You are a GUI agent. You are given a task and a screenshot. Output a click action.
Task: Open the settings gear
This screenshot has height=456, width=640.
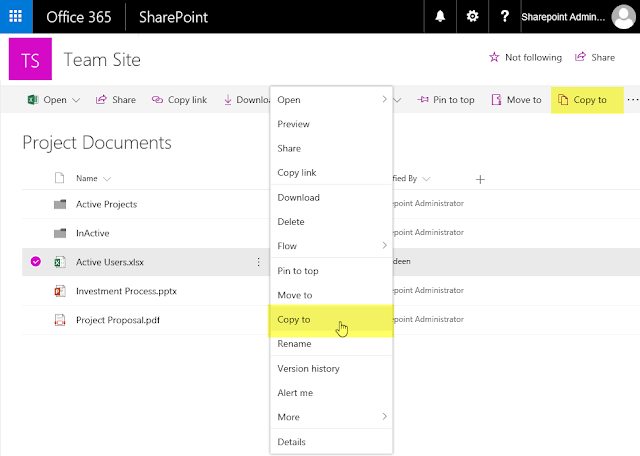(472, 16)
